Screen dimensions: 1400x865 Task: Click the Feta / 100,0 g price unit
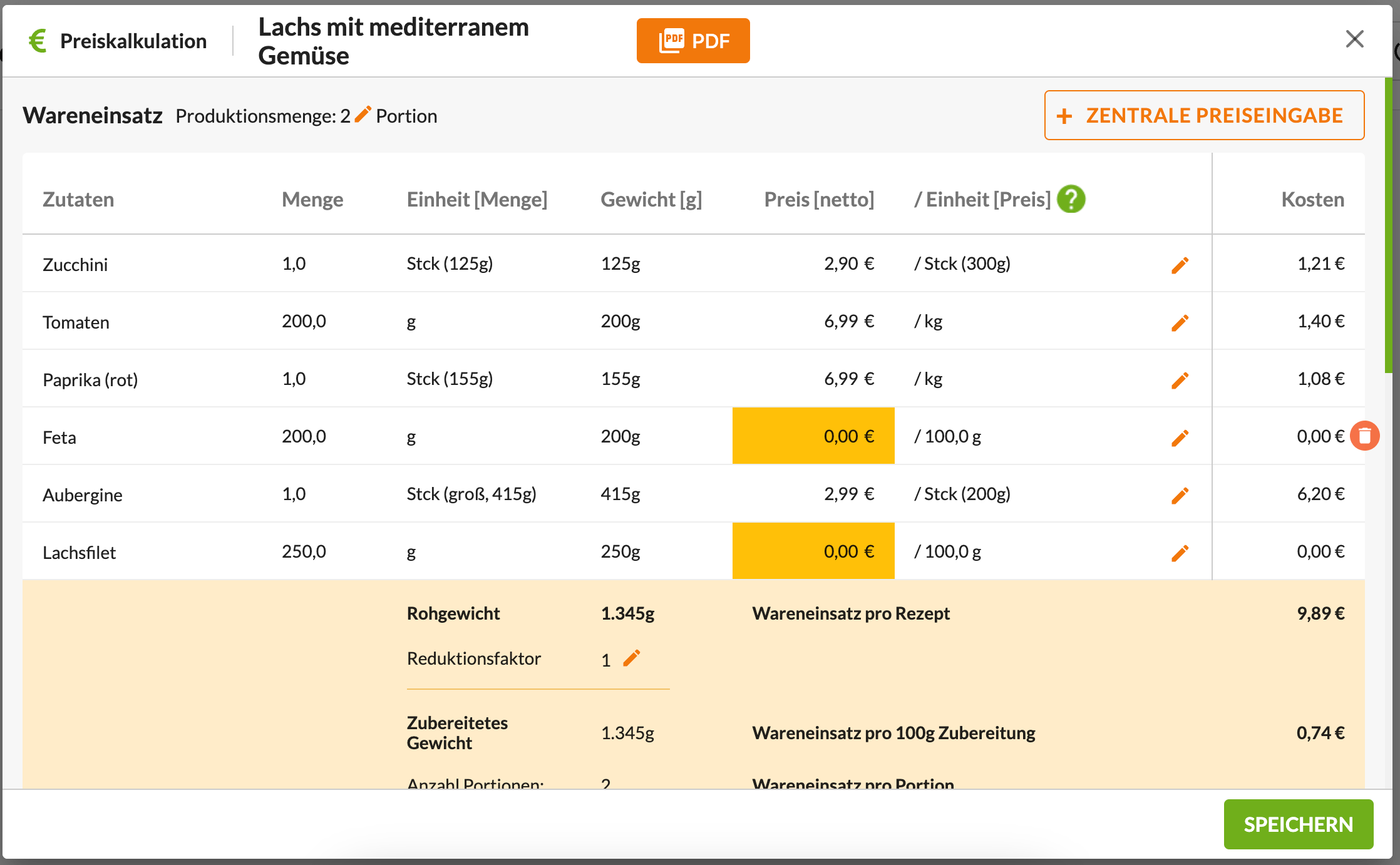coord(948,436)
